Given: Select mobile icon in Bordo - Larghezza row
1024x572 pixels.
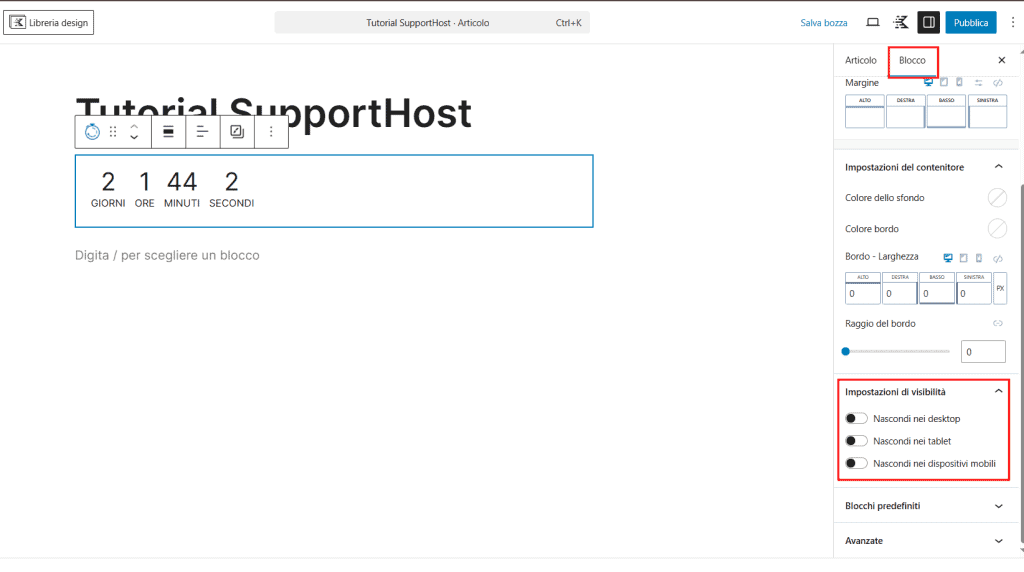Looking at the screenshot, I should pyautogui.click(x=979, y=258).
